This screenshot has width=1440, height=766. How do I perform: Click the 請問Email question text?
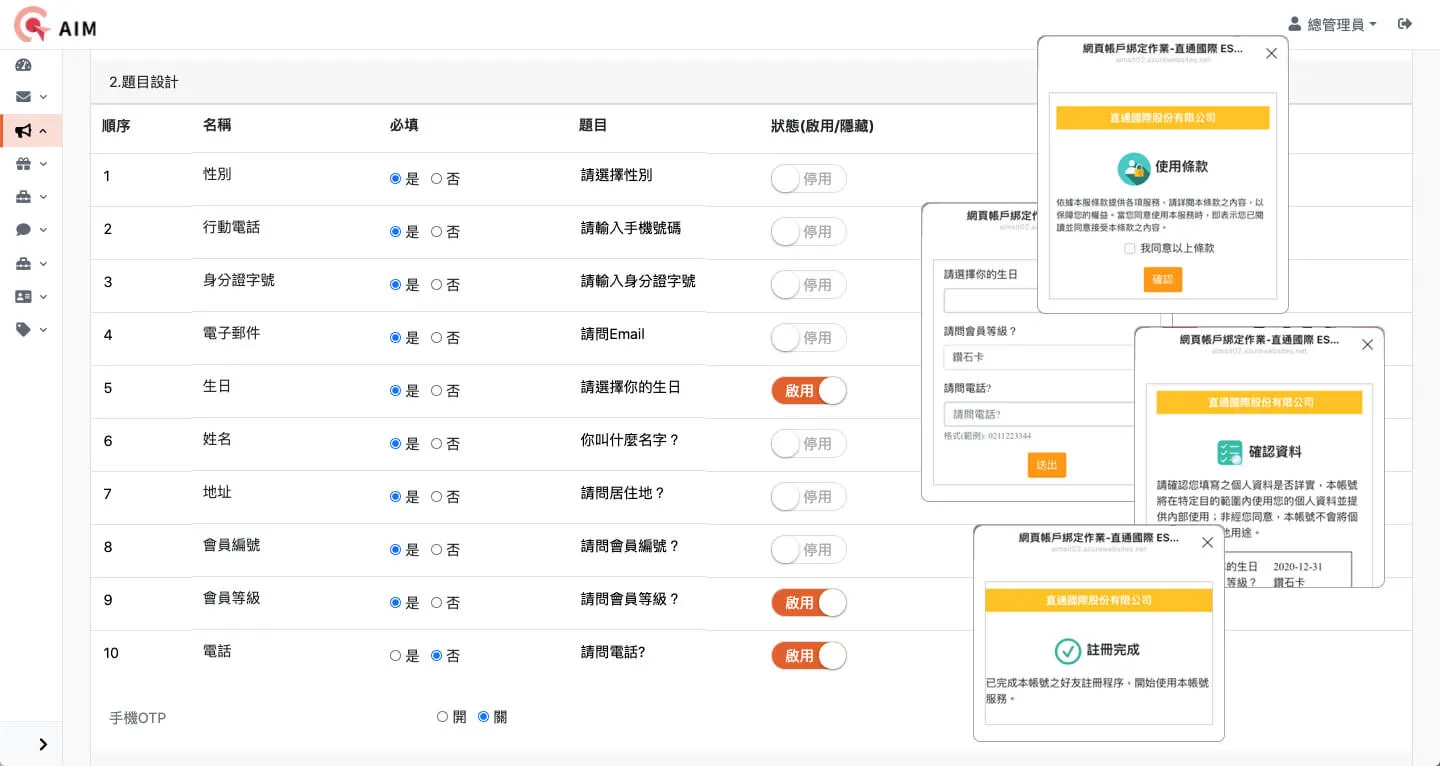tap(613, 334)
